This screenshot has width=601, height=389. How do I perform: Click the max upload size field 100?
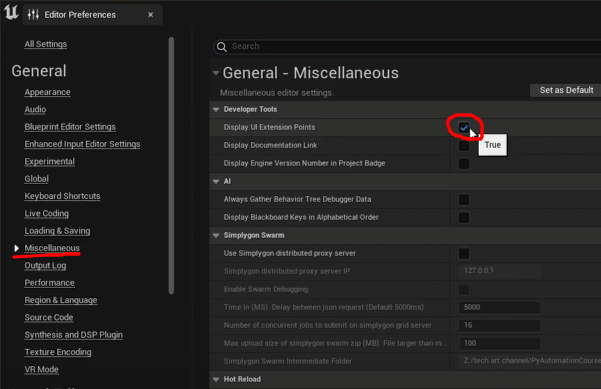(x=499, y=343)
